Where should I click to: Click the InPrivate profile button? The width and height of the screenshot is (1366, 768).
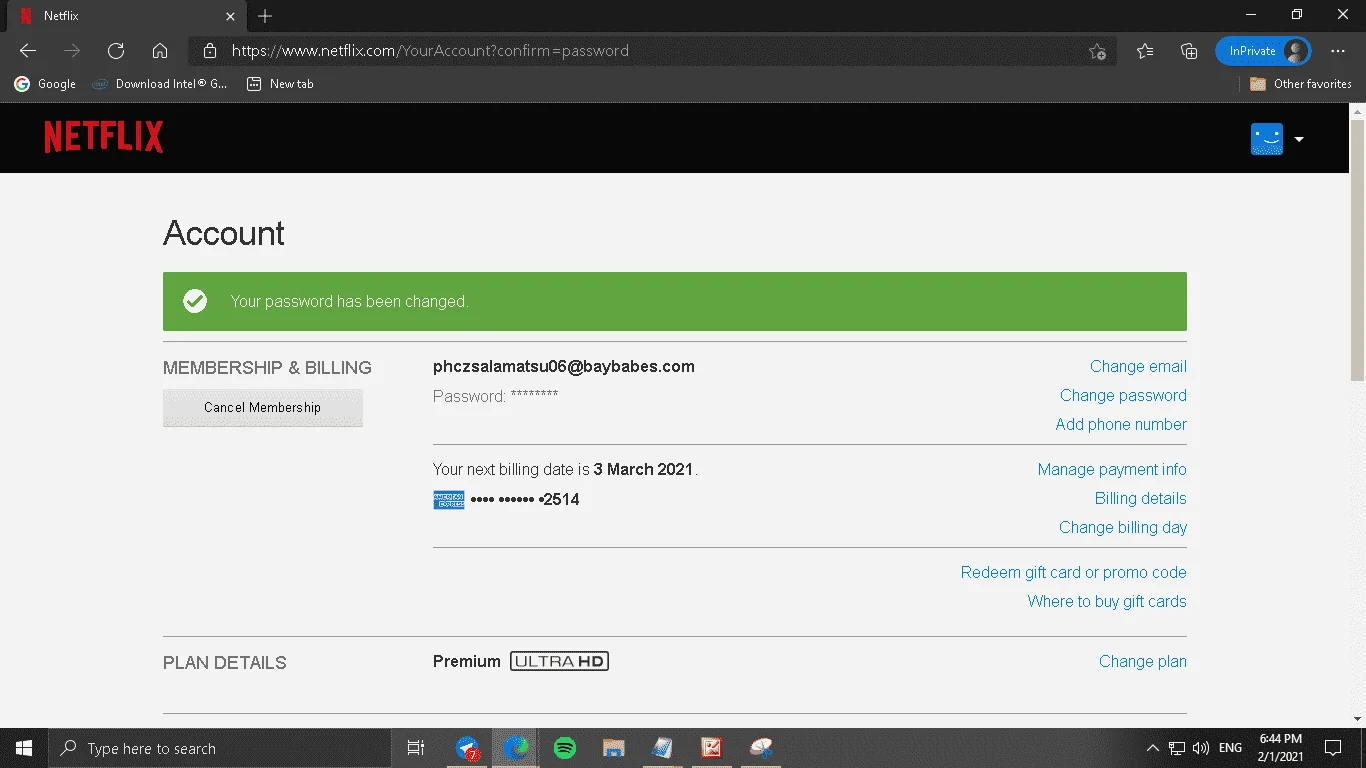1264,51
